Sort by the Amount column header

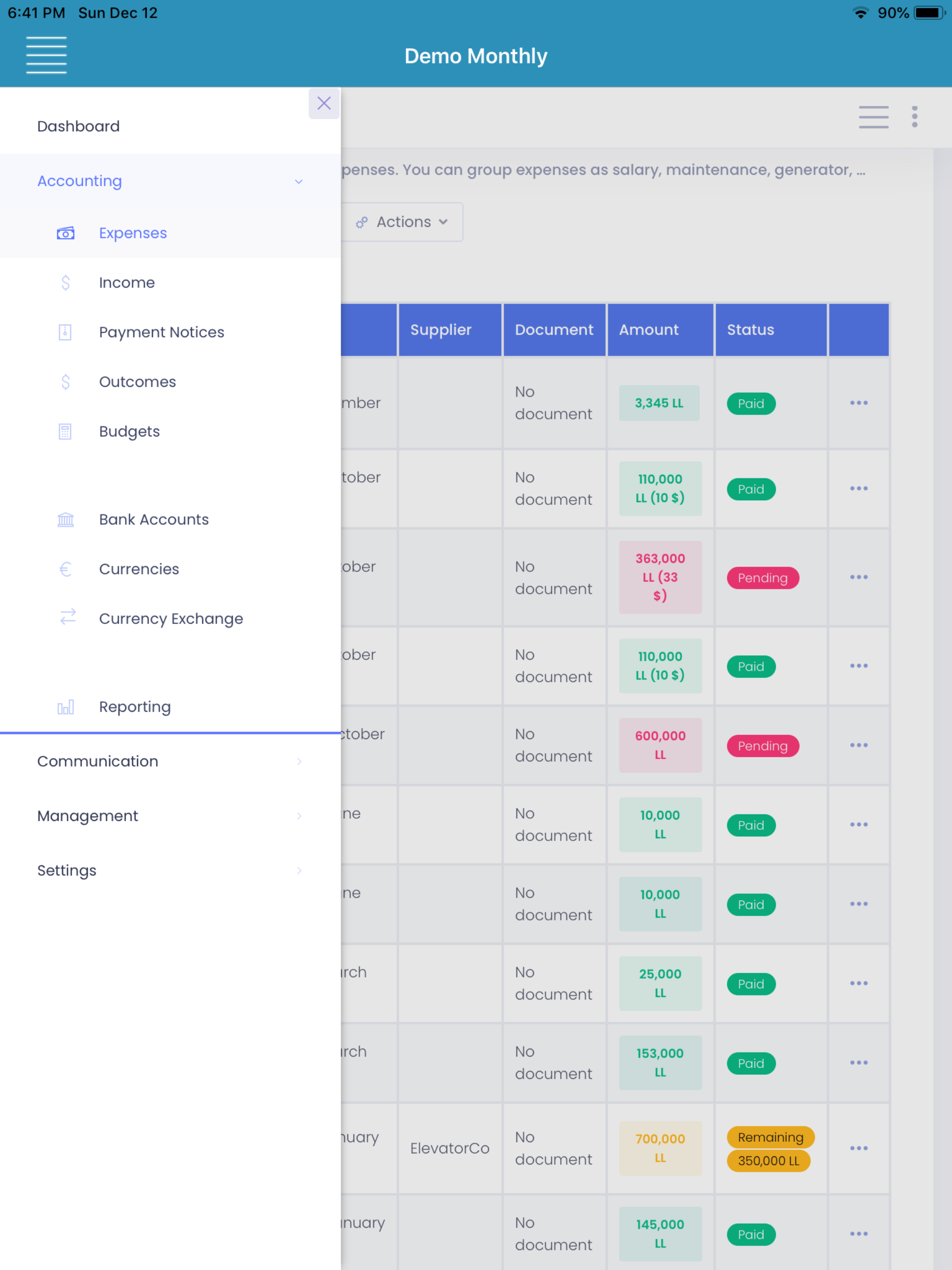pyautogui.click(x=661, y=330)
